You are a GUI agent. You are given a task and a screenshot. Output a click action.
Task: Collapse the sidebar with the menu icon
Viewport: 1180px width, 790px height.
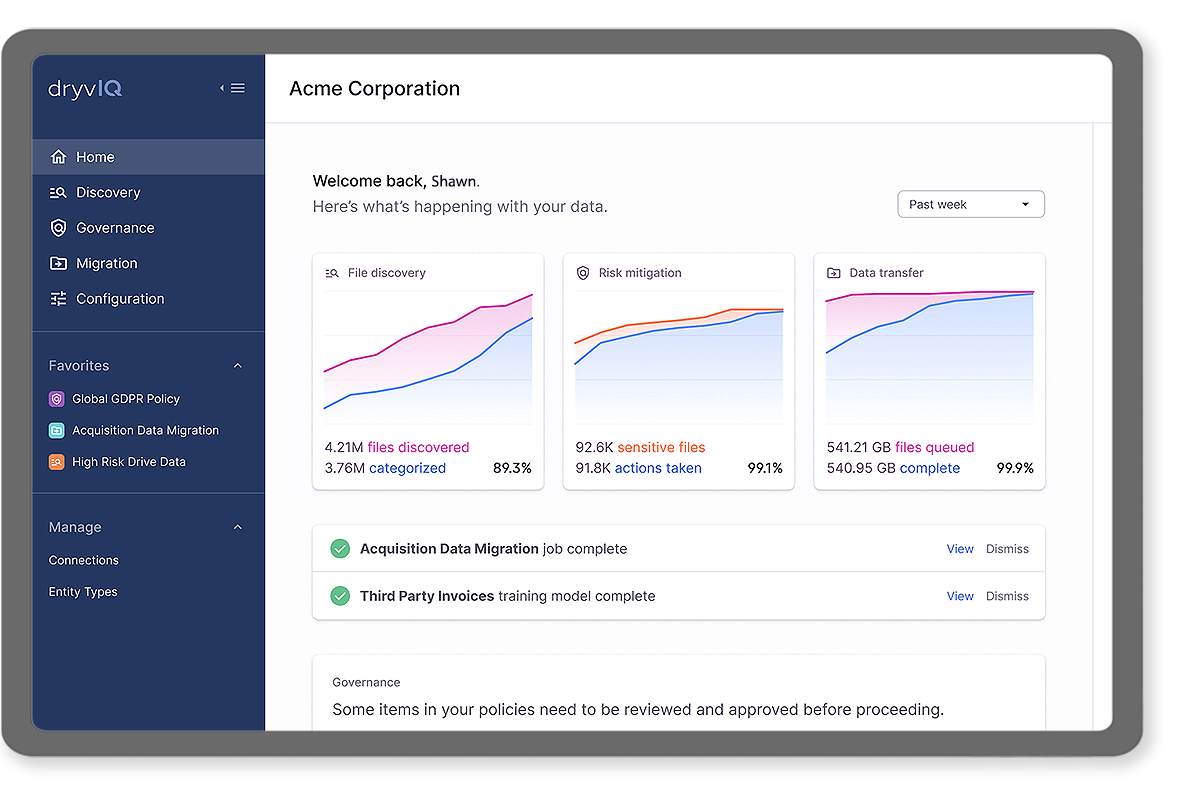pyautogui.click(x=233, y=88)
